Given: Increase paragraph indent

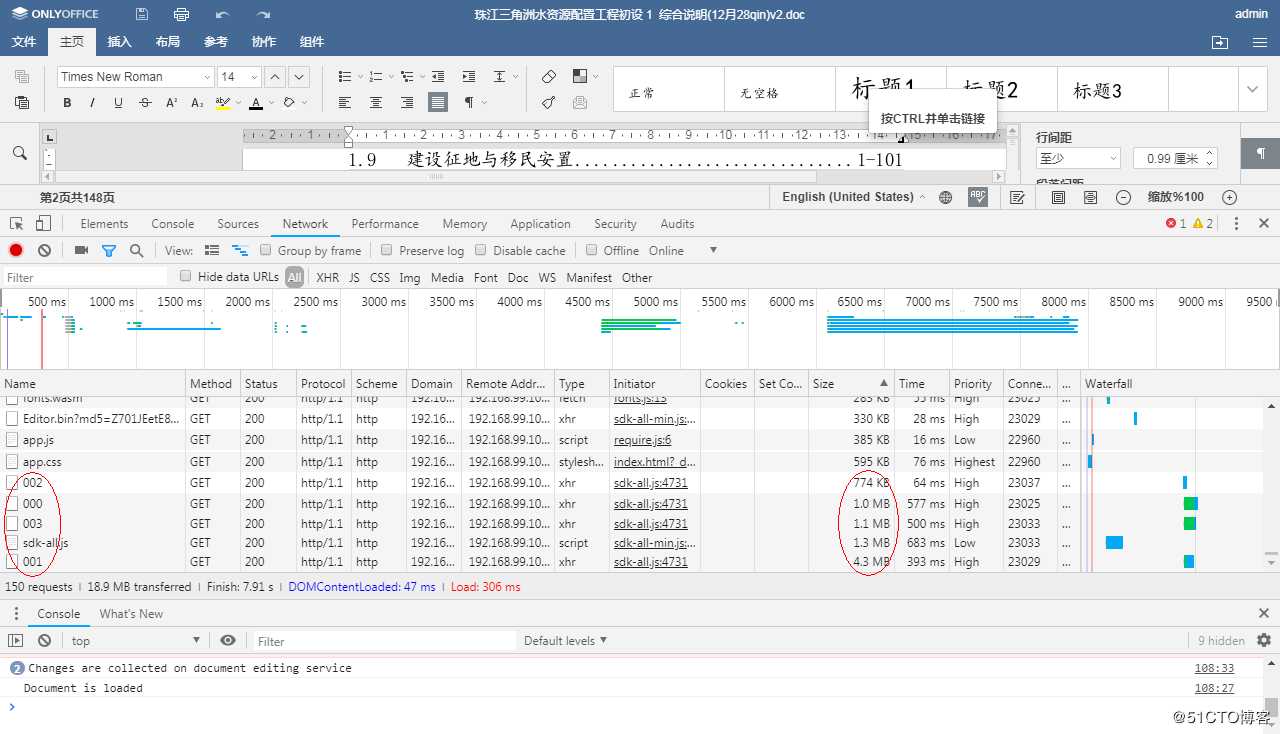Looking at the screenshot, I should (x=468, y=77).
